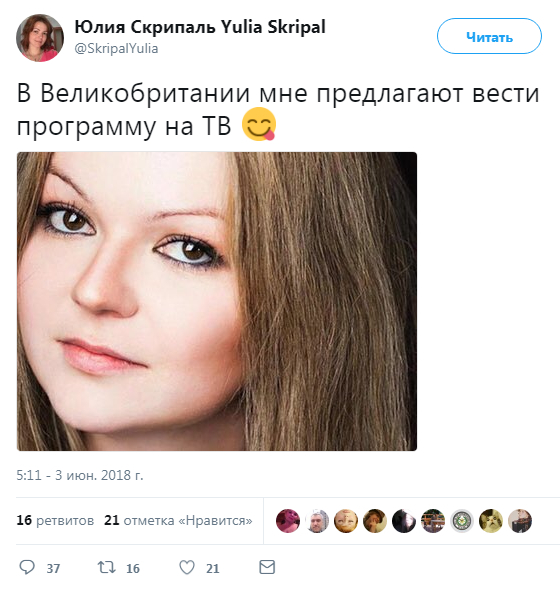Click the retweet arrows icon

pyautogui.click(x=106, y=567)
